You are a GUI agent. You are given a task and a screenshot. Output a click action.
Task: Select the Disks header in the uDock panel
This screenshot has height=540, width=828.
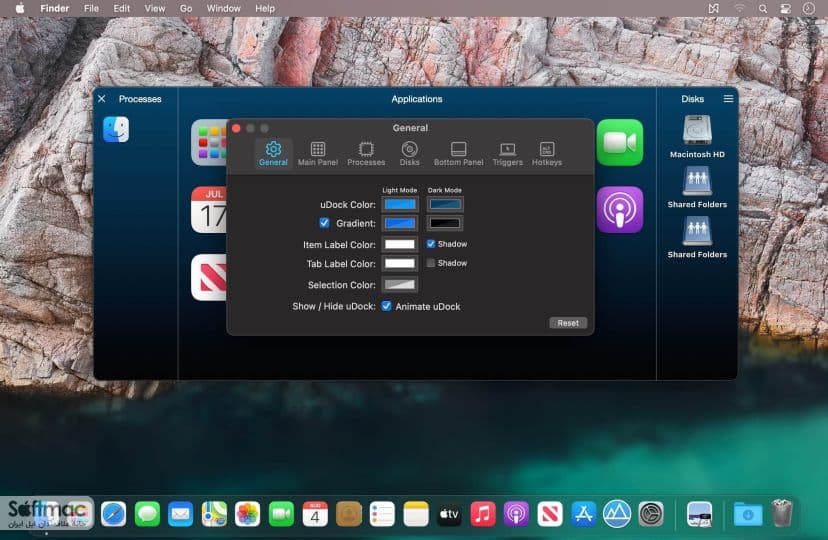tap(692, 99)
